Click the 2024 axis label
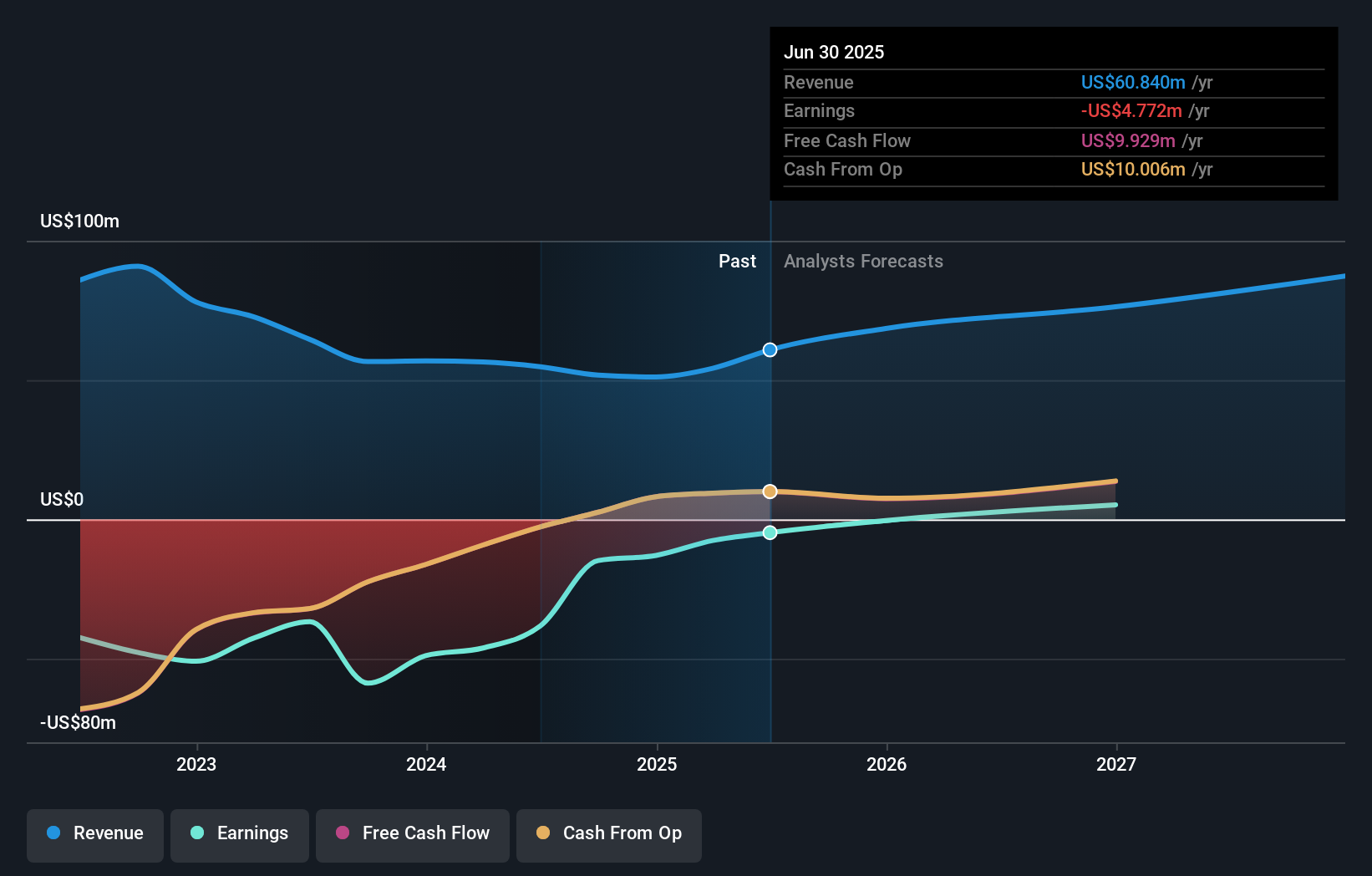The width and height of the screenshot is (1372, 876). [426, 763]
